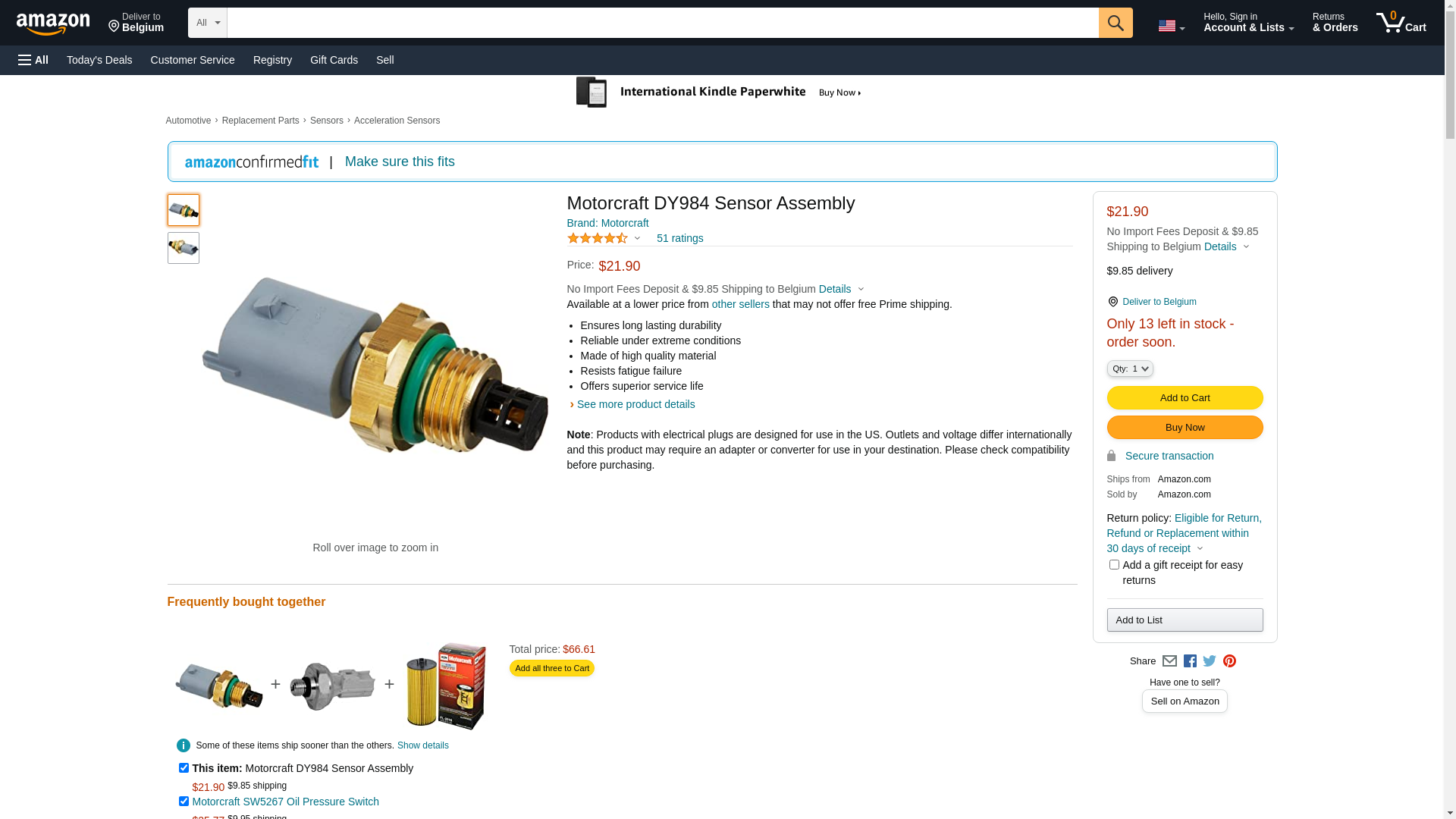Click into the search text field

(662, 23)
